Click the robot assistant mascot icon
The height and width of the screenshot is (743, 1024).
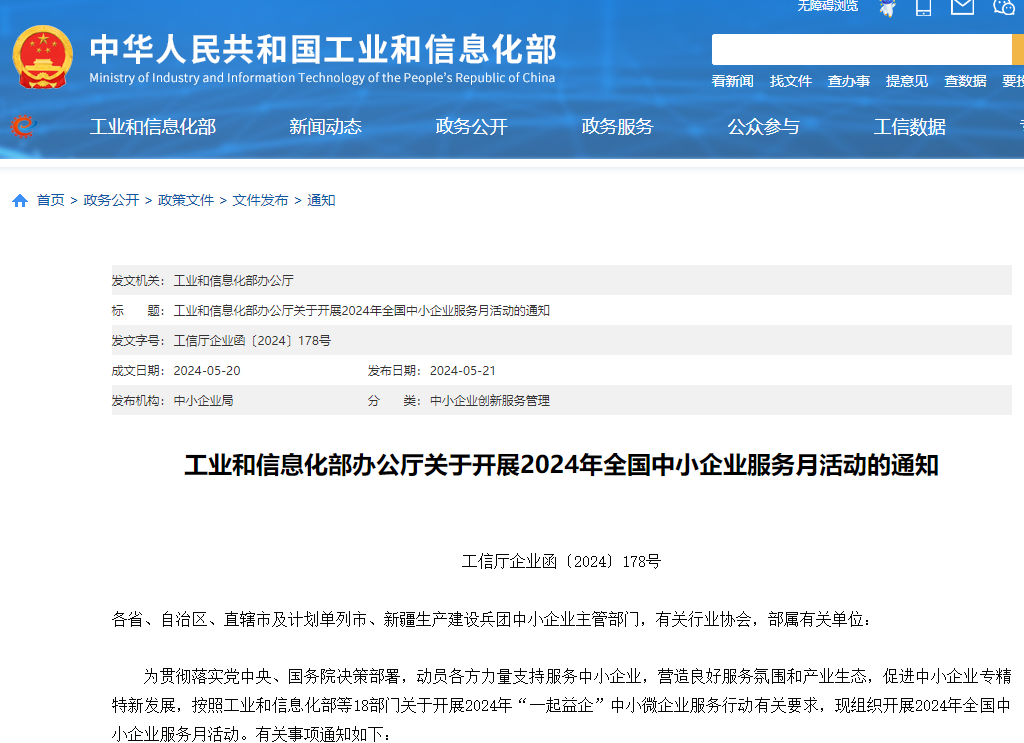point(888,8)
